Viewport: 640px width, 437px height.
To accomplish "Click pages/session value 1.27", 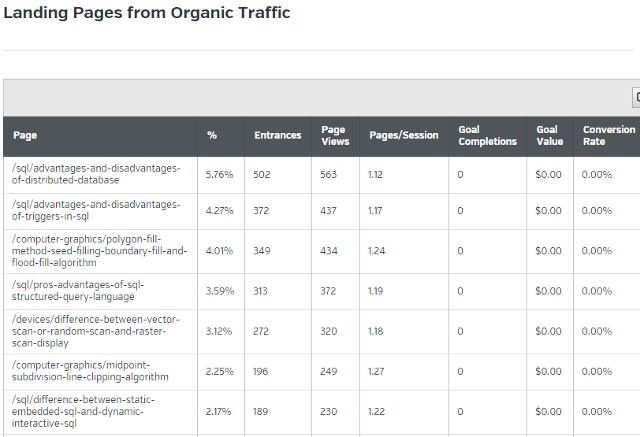I will [376, 371].
